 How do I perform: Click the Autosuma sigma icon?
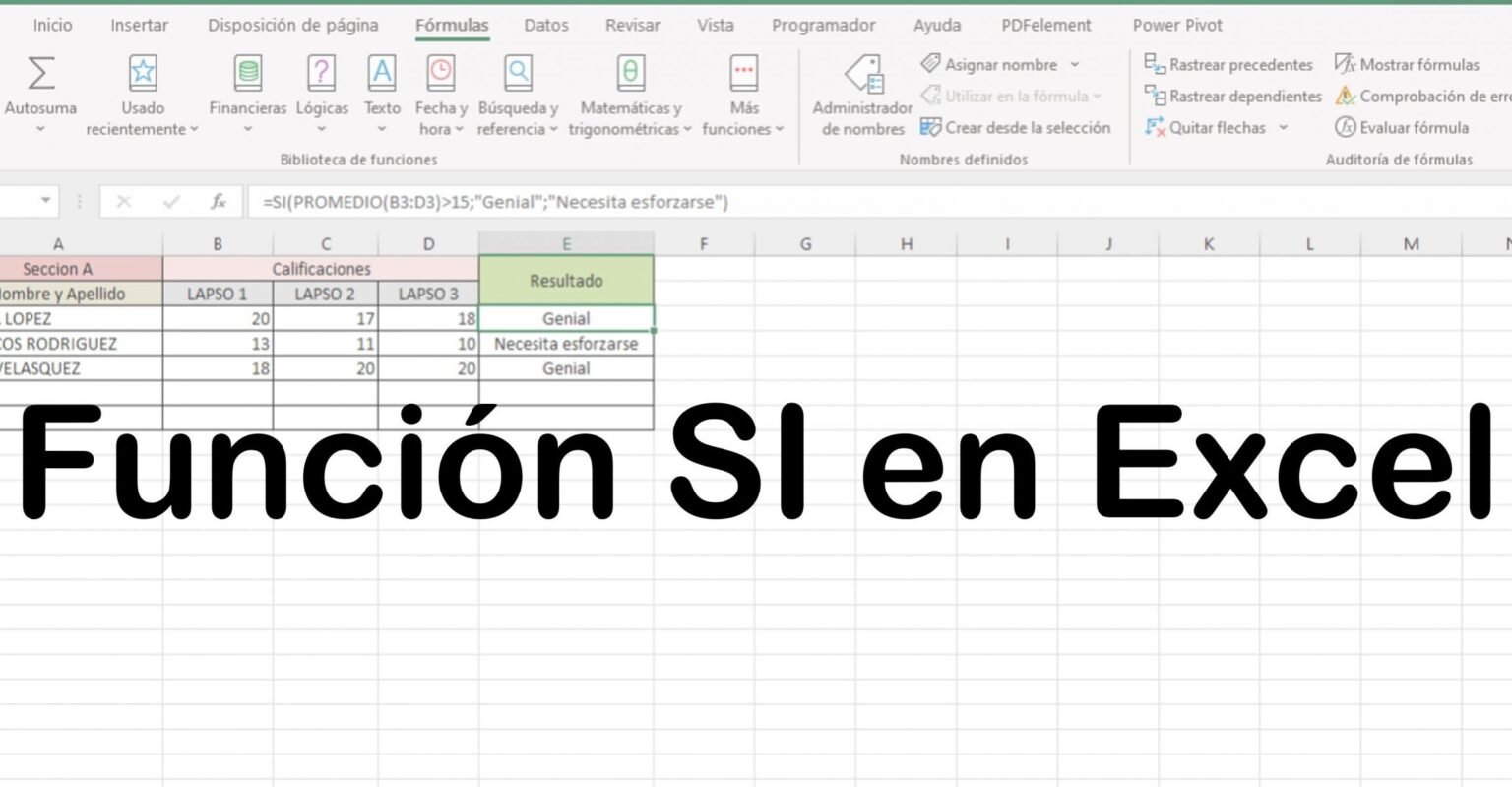coord(40,72)
